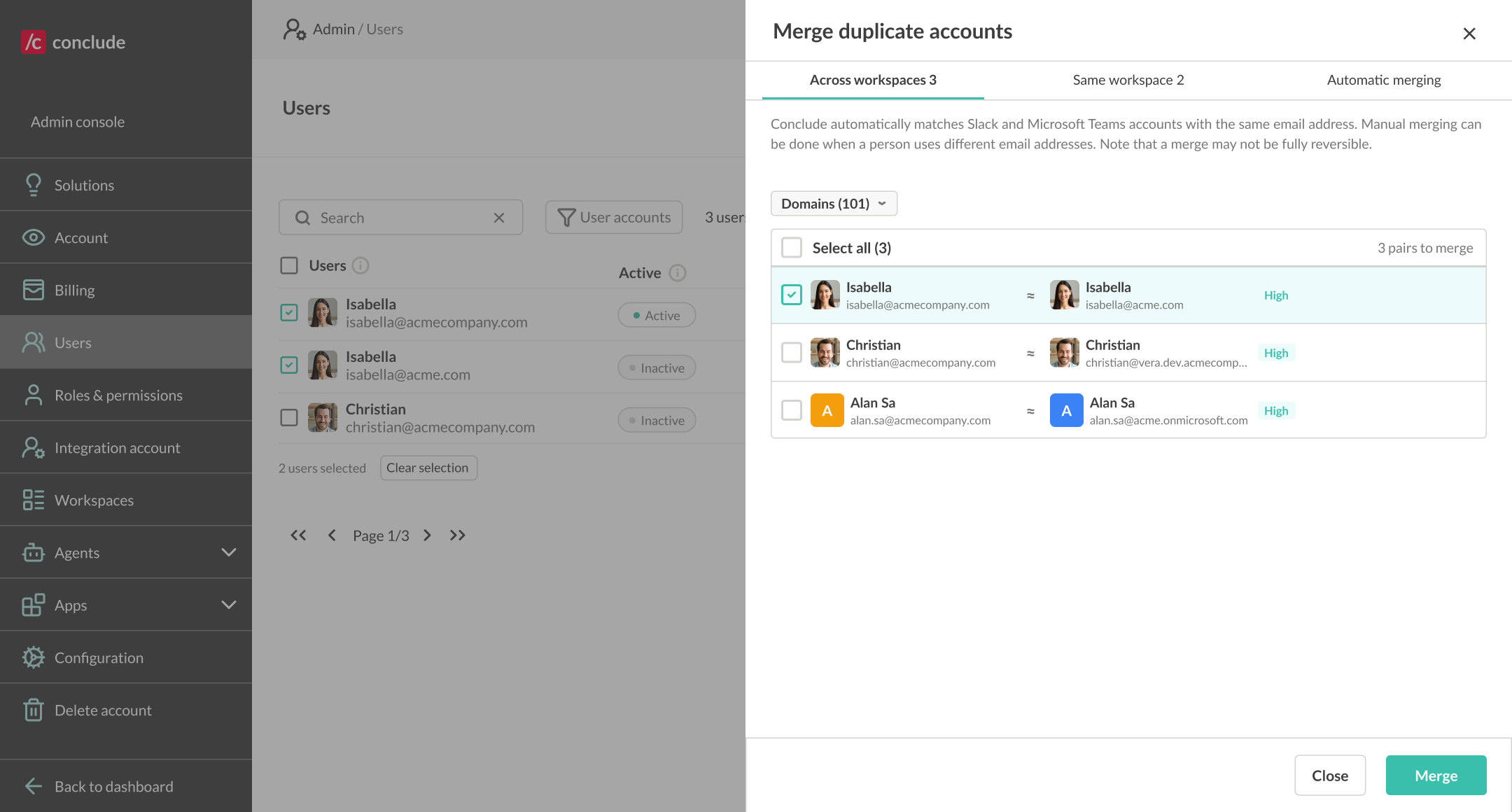1512x812 pixels.
Task: Click Inactive status pill for Christian
Action: (x=657, y=421)
